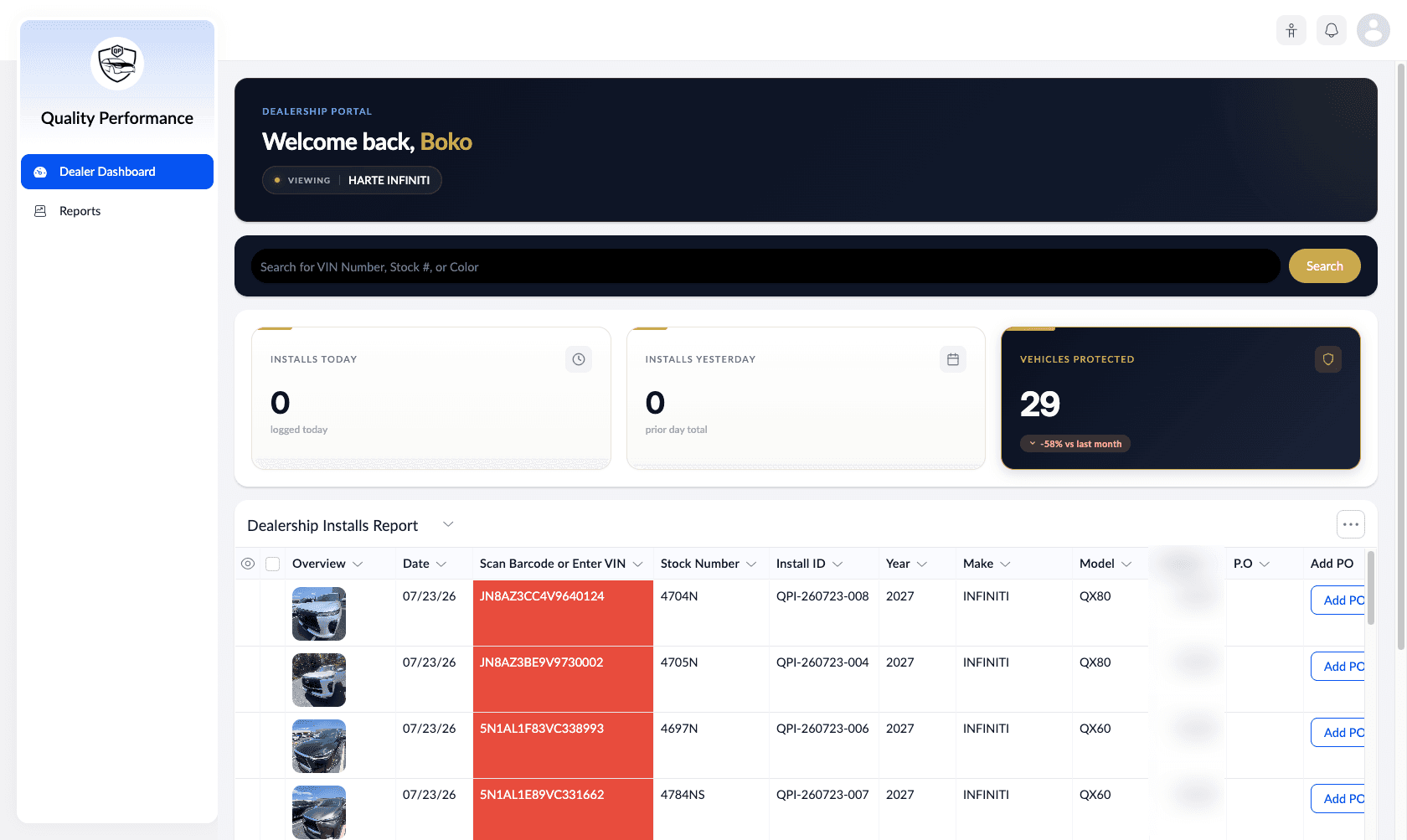
Task: Click the clock icon on Installs Today
Action: point(579,359)
